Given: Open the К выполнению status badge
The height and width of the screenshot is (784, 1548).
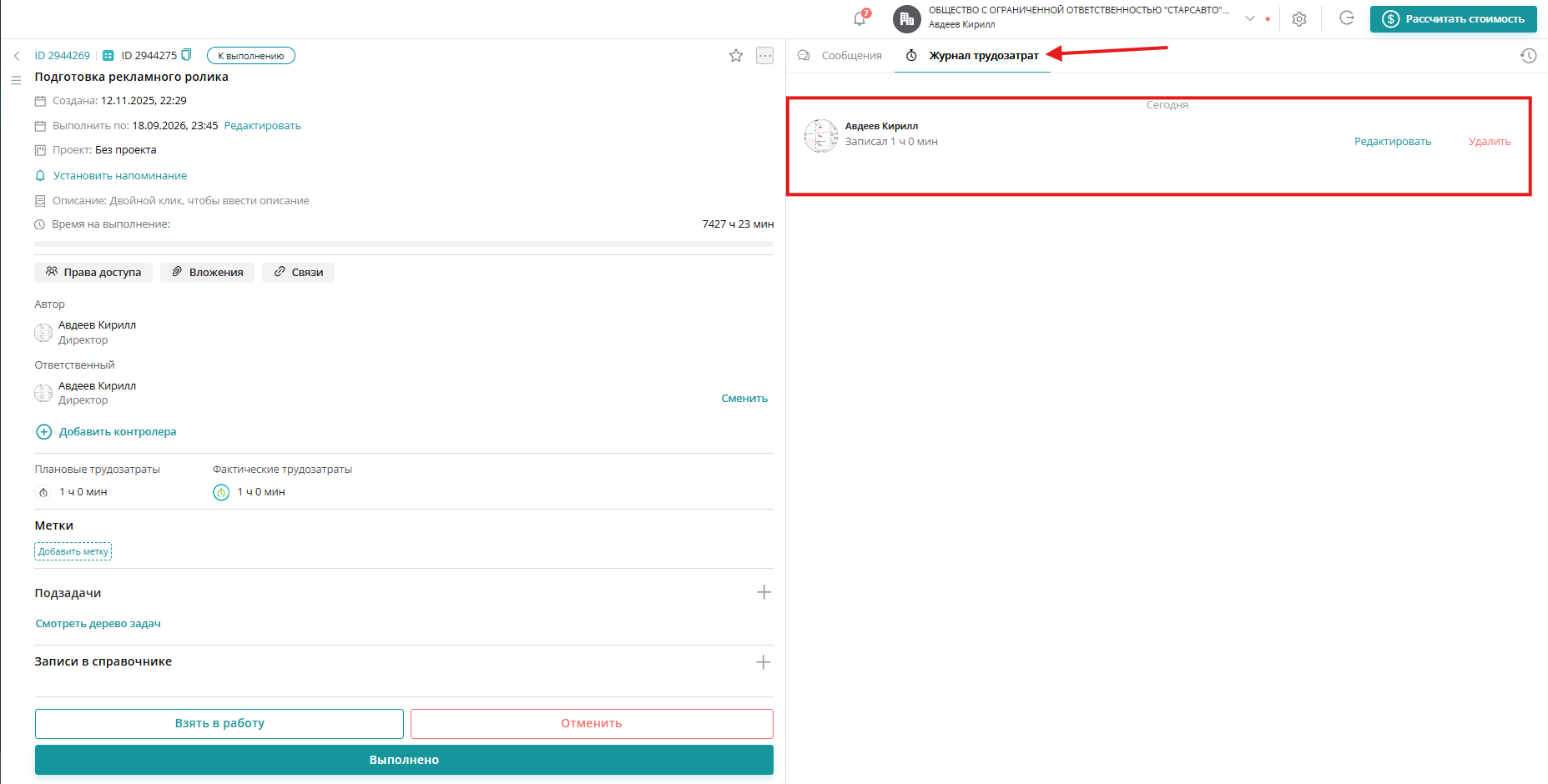Looking at the screenshot, I should (251, 56).
